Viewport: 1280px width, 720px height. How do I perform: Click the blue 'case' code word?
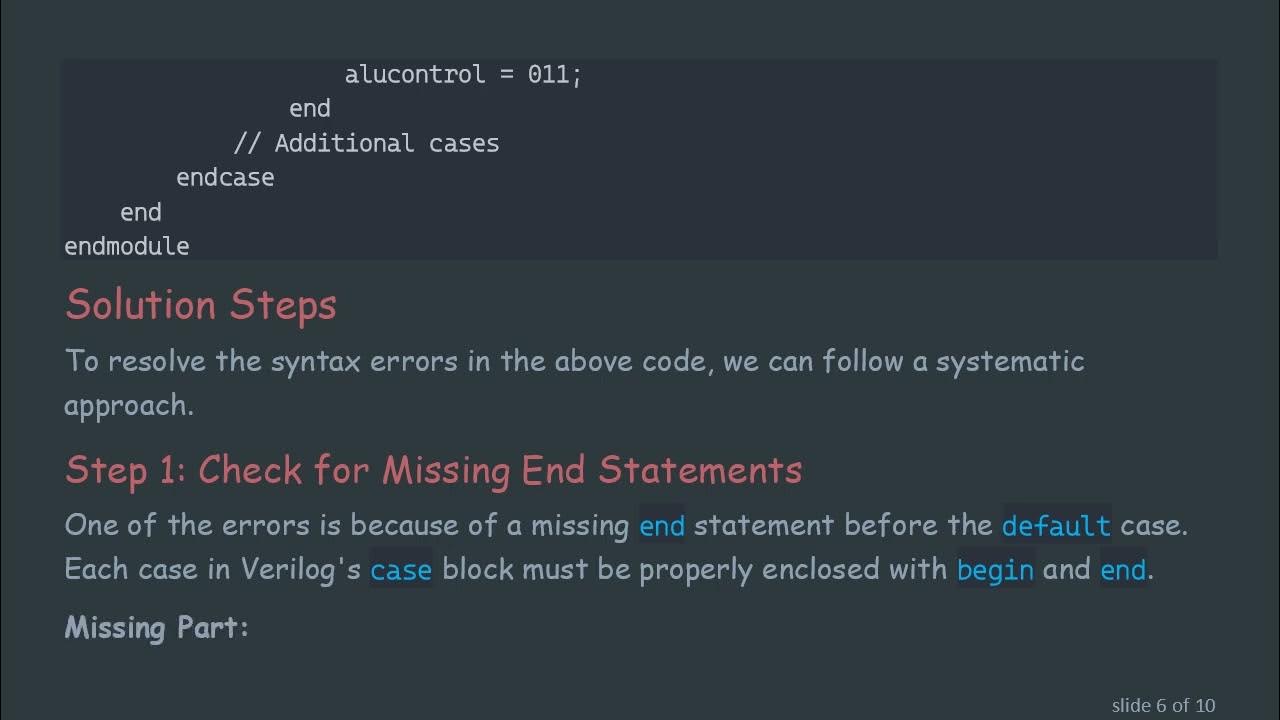(401, 570)
